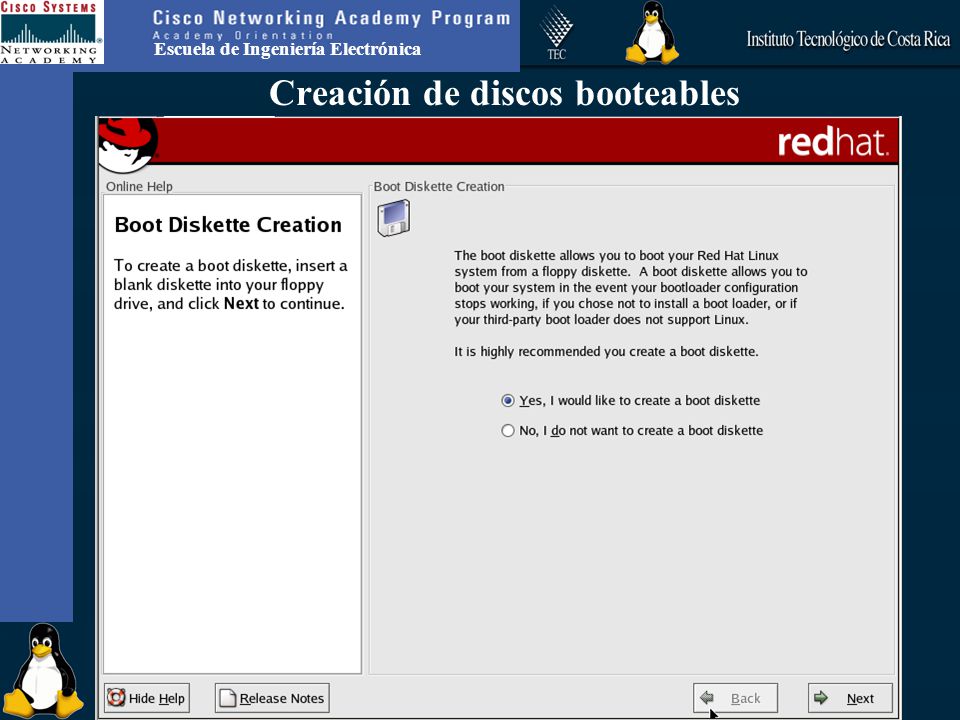This screenshot has height=720, width=960.
Task: Choose No, do not create boot diskette
Action: [x=632, y=430]
